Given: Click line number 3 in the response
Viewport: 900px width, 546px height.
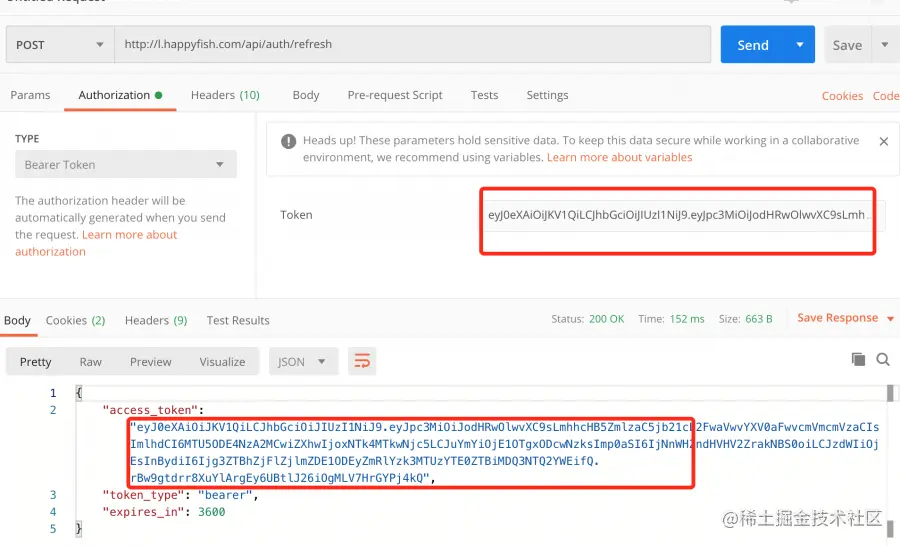Looking at the screenshot, I should (53, 495).
